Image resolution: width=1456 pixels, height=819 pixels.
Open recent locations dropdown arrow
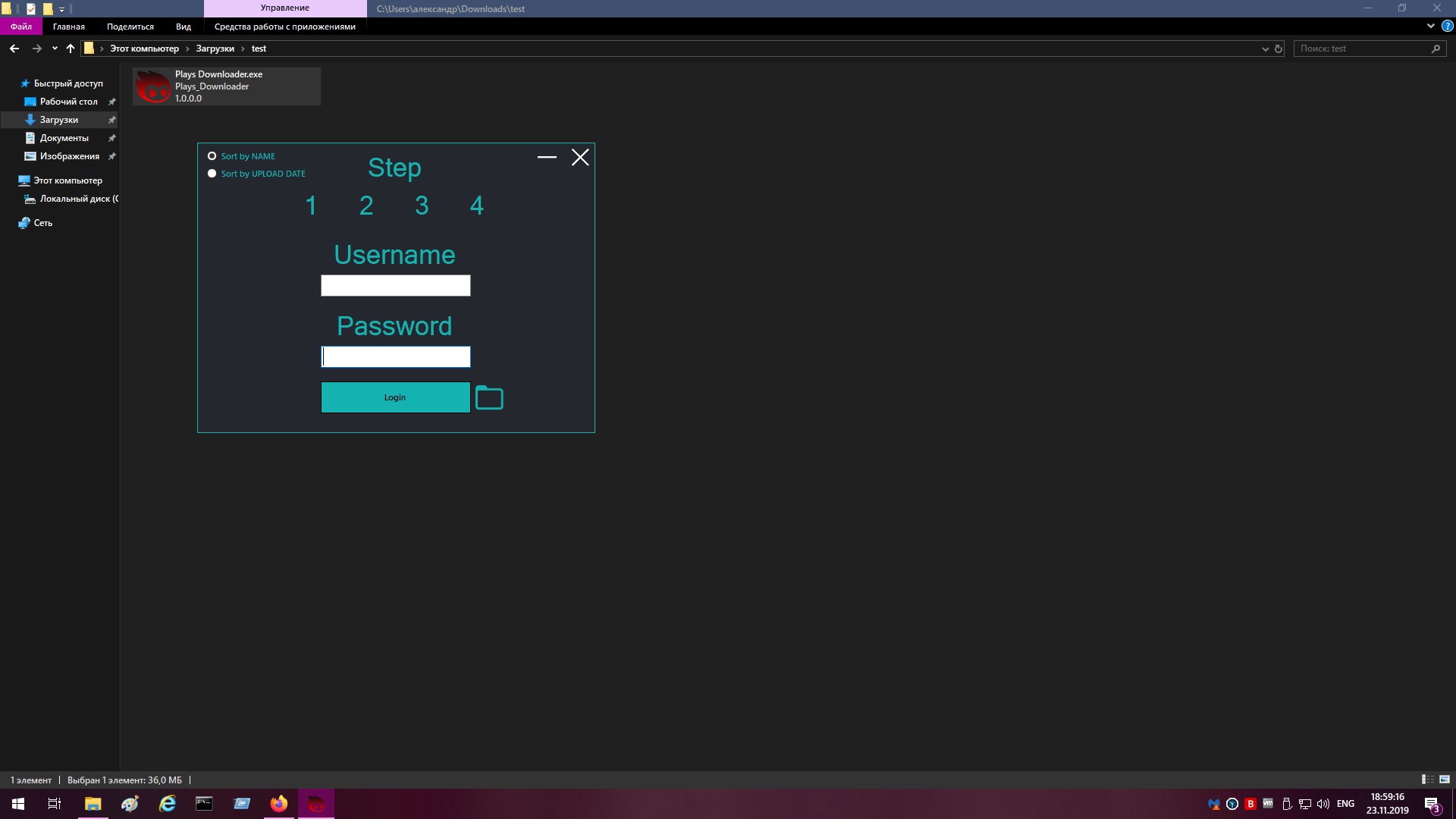click(55, 49)
